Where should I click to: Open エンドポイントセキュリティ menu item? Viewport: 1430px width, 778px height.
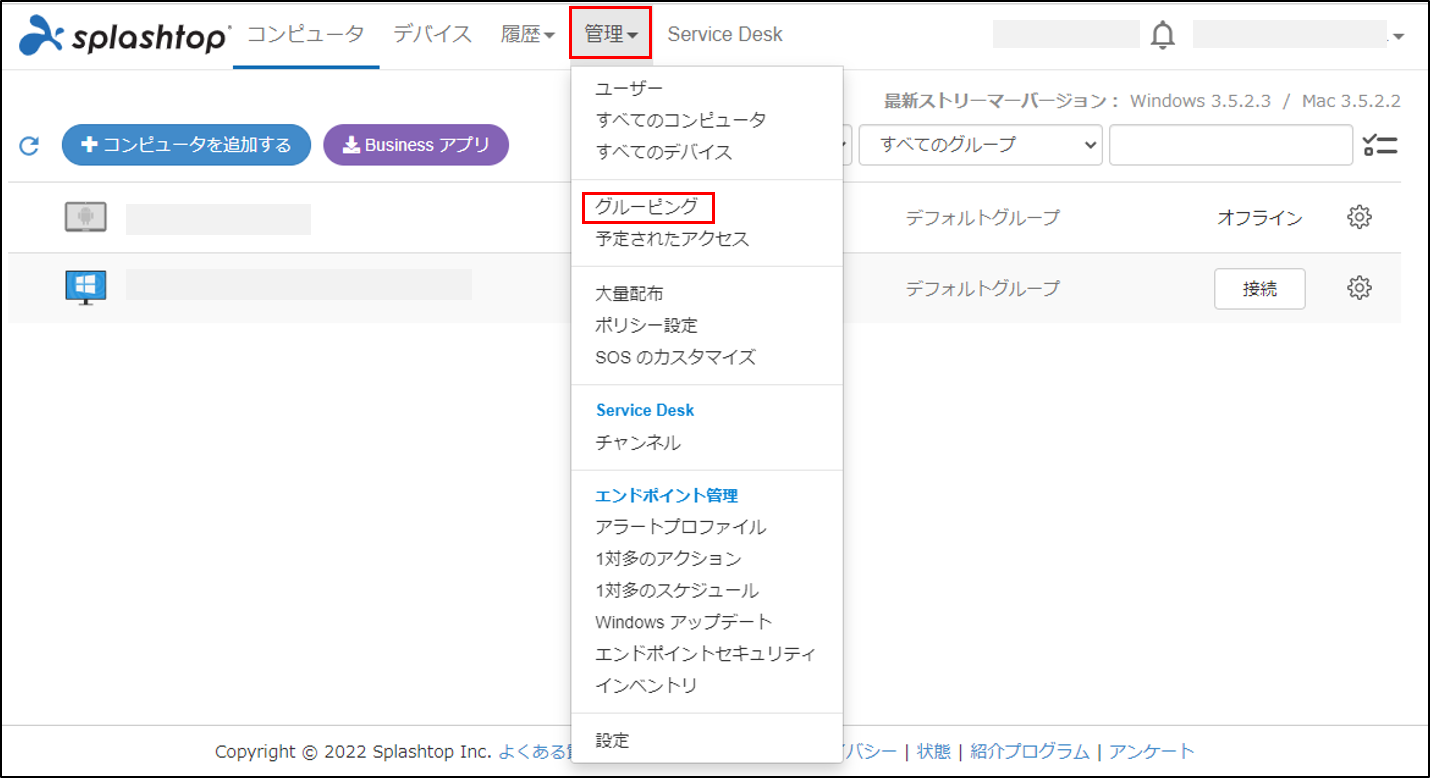click(x=706, y=654)
